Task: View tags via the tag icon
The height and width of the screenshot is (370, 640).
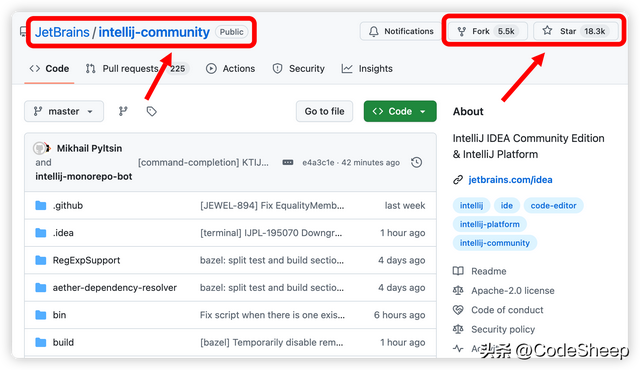Action: (x=151, y=111)
